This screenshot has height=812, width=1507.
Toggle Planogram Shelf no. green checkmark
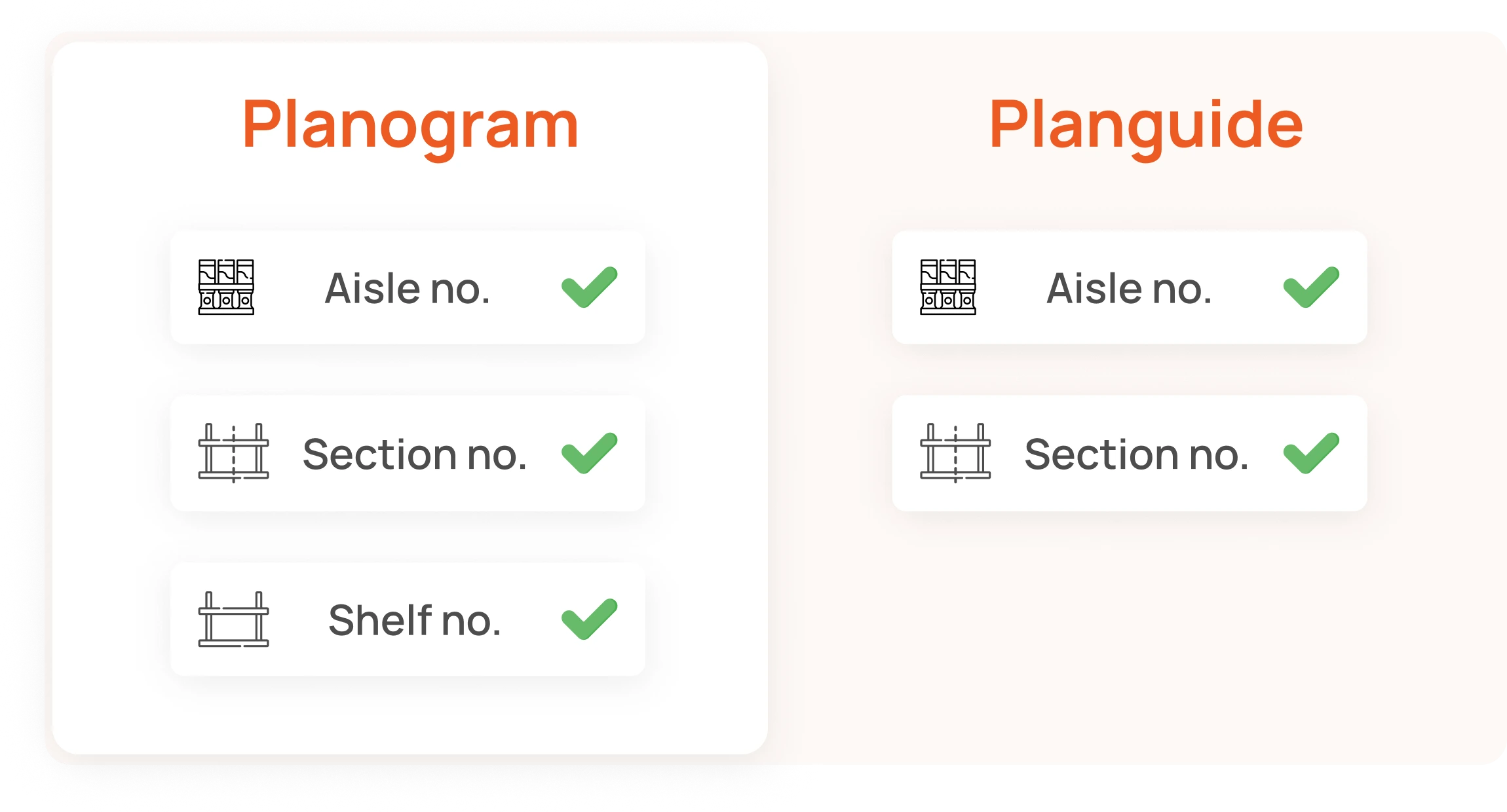tap(589, 619)
